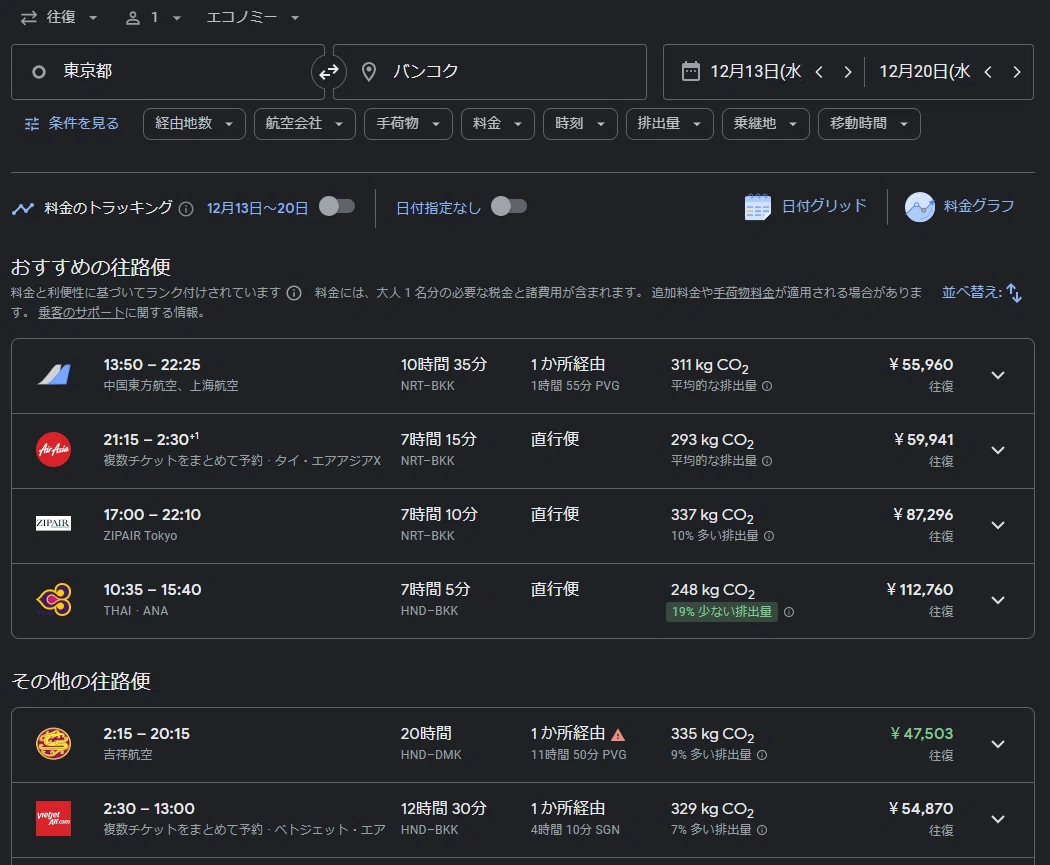1050x865 pixels.
Task: Click the 吉祥航空 airline logo
Action: click(54, 744)
